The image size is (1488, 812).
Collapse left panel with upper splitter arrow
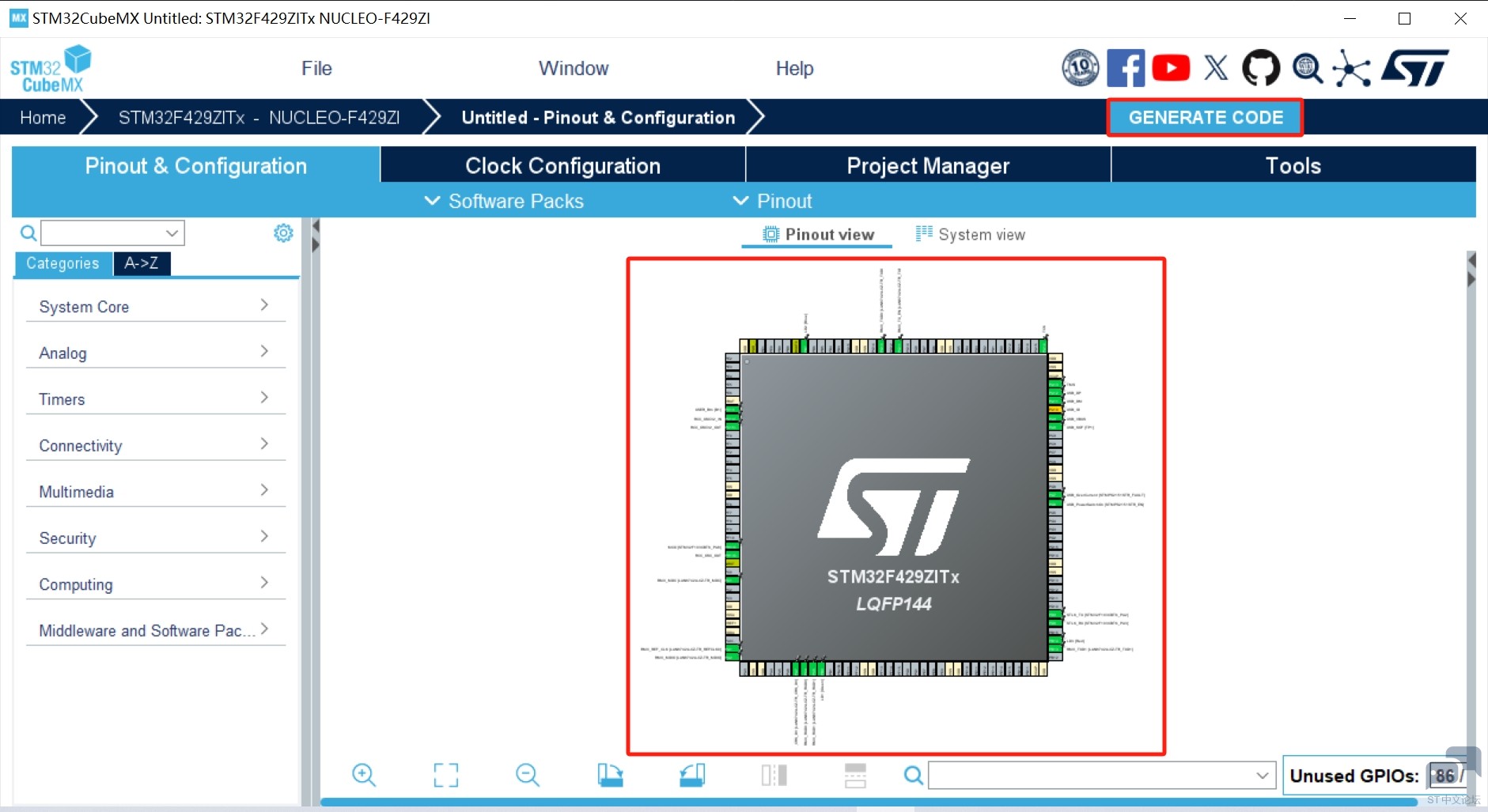pos(316,227)
